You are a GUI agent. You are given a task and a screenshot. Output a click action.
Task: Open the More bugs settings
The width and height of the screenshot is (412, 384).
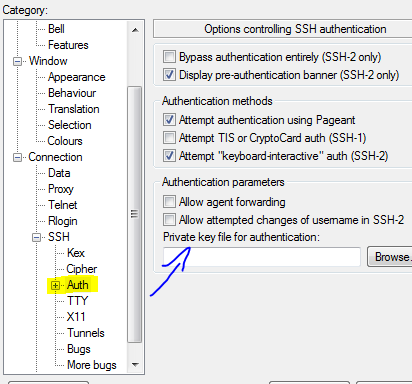point(92,365)
